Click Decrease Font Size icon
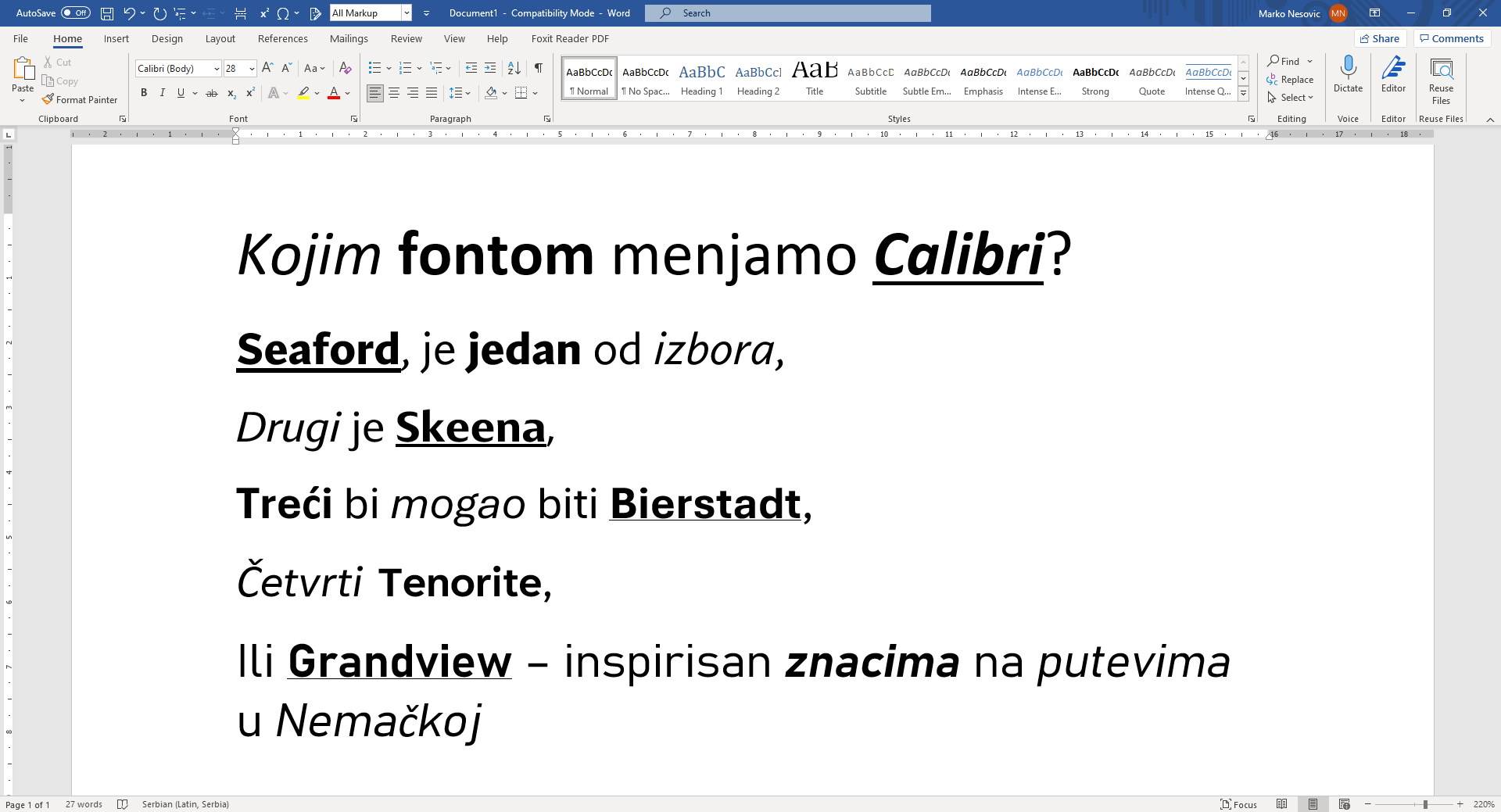The image size is (1501, 812). 287,68
